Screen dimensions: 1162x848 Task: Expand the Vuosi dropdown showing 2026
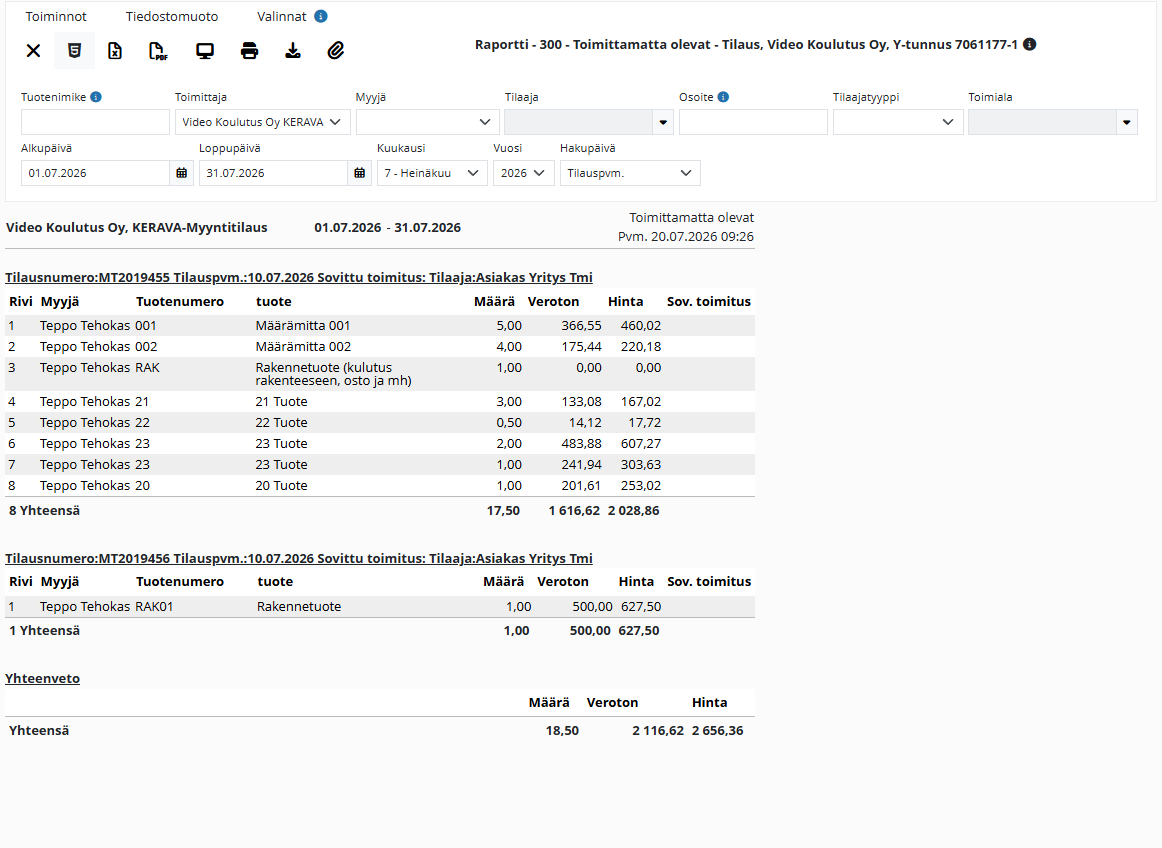523,173
